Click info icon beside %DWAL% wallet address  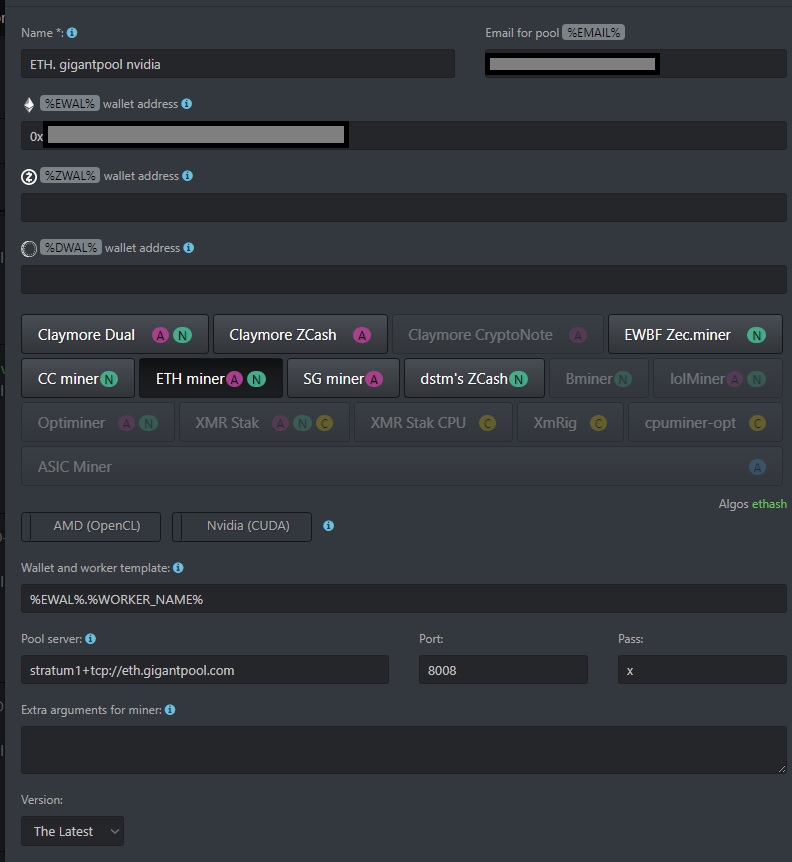(x=188, y=248)
